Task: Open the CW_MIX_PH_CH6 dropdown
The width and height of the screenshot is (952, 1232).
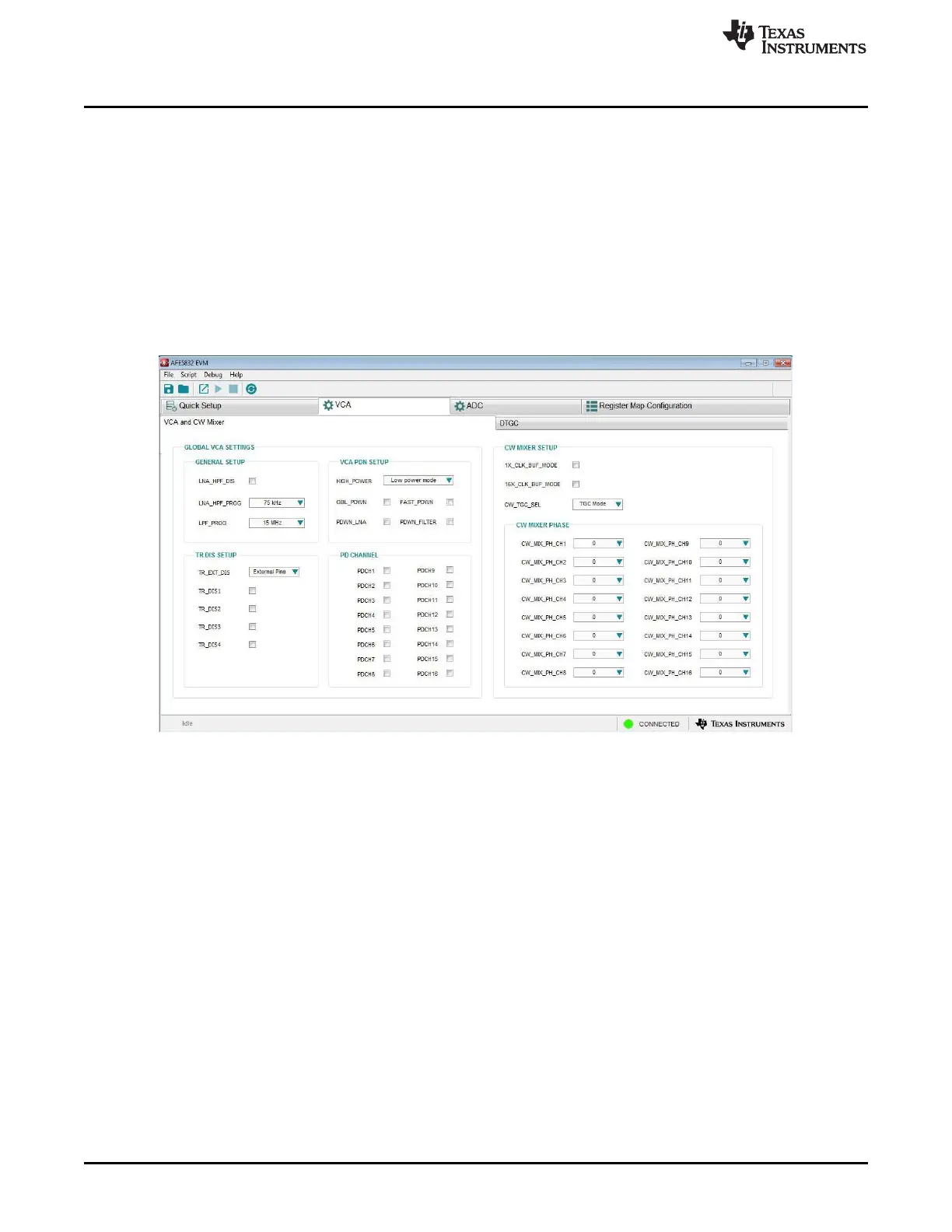Action: [x=599, y=636]
